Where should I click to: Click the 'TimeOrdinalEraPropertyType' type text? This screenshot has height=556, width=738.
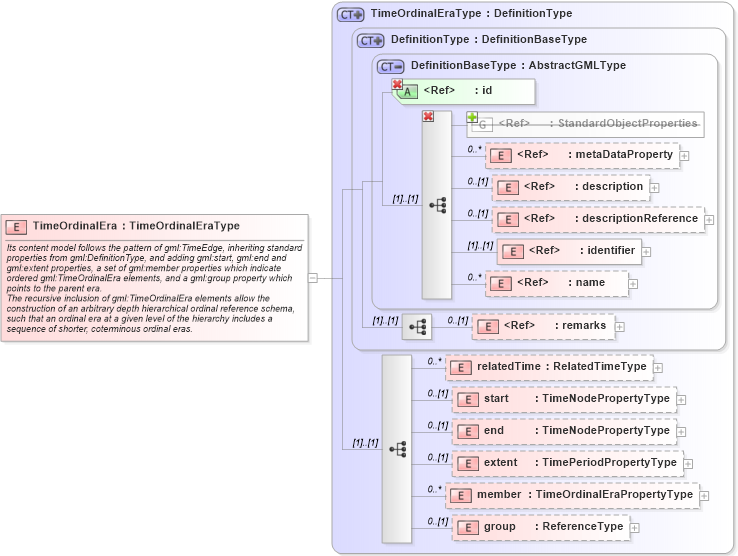(x=614, y=494)
